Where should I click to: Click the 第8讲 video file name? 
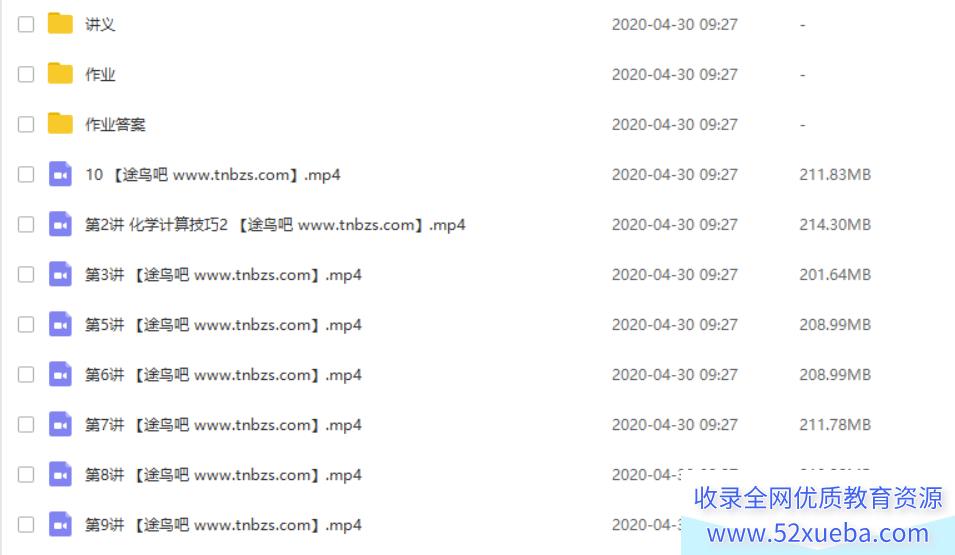point(223,475)
